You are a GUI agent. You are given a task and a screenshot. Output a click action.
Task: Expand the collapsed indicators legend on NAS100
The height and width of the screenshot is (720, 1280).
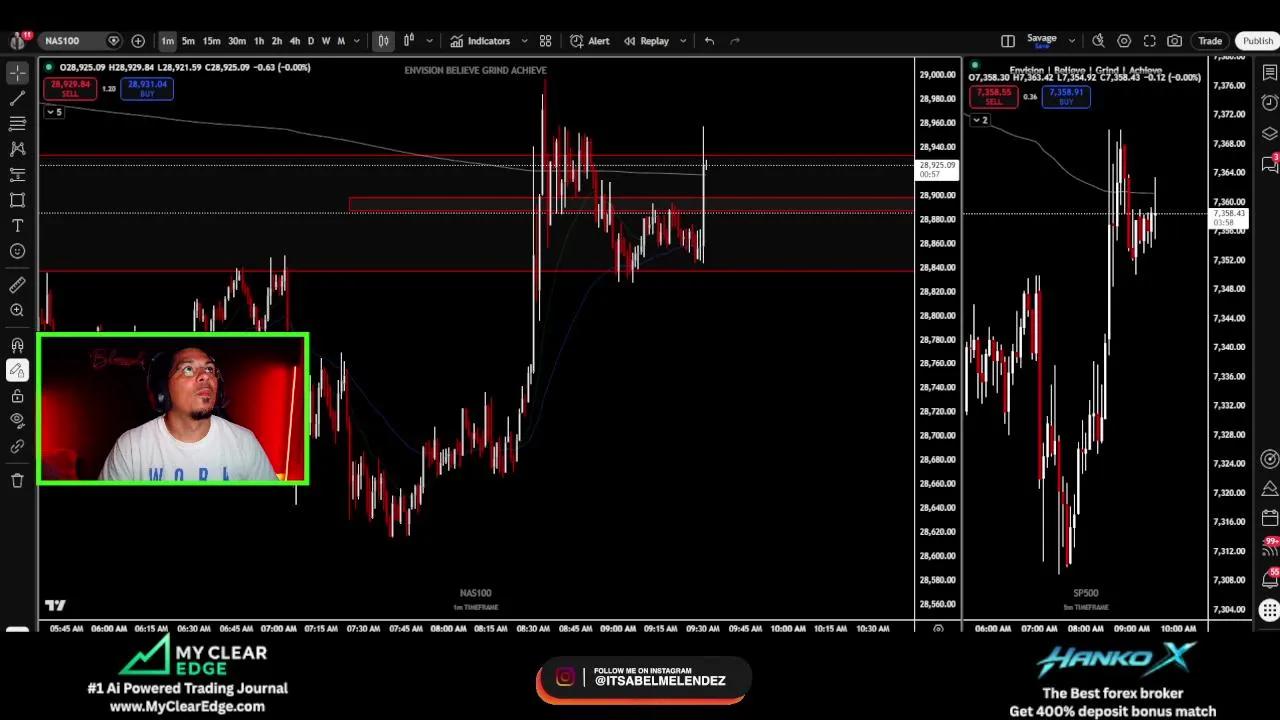(54, 112)
